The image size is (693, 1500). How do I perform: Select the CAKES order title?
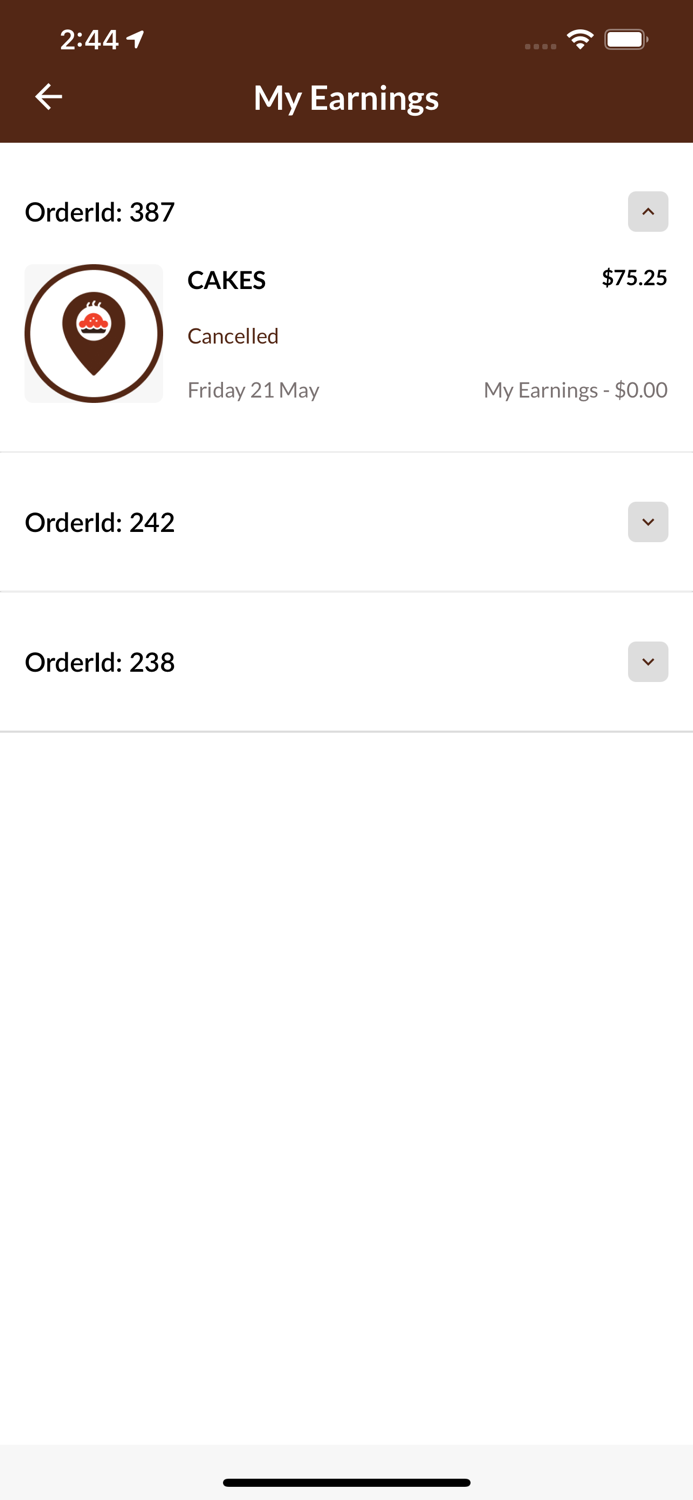(x=227, y=281)
